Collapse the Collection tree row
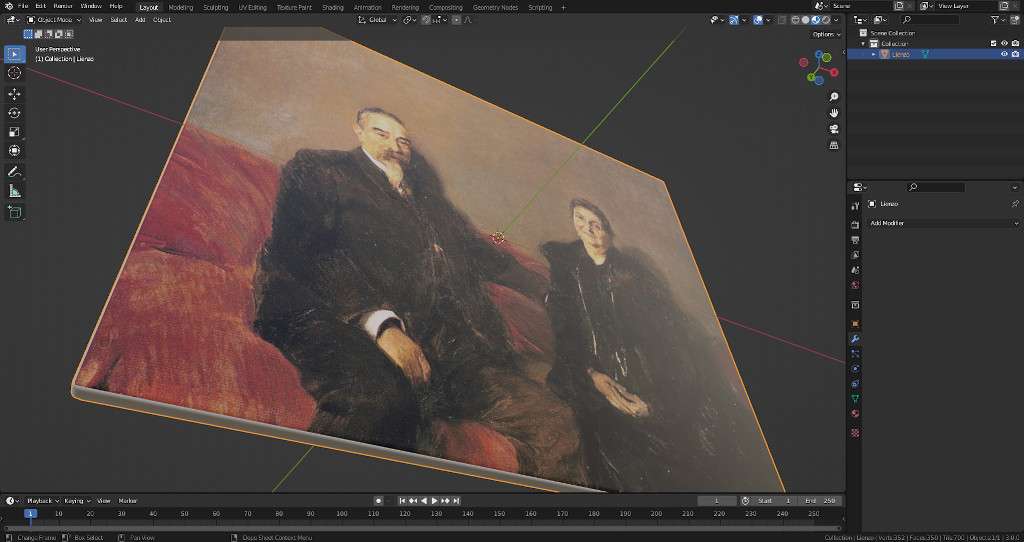 tap(864, 44)
